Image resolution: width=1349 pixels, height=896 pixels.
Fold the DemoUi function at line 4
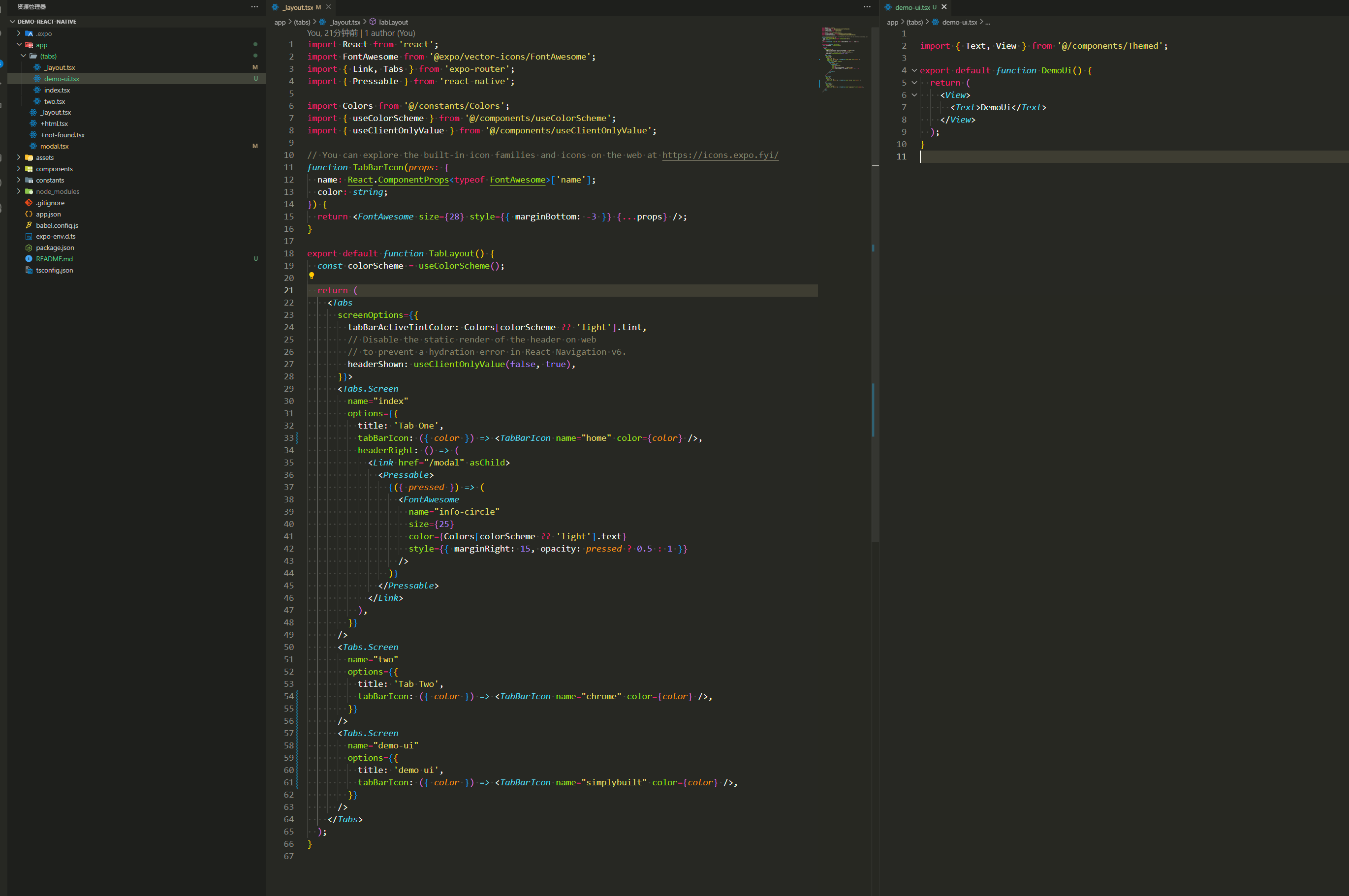(914, 71)
